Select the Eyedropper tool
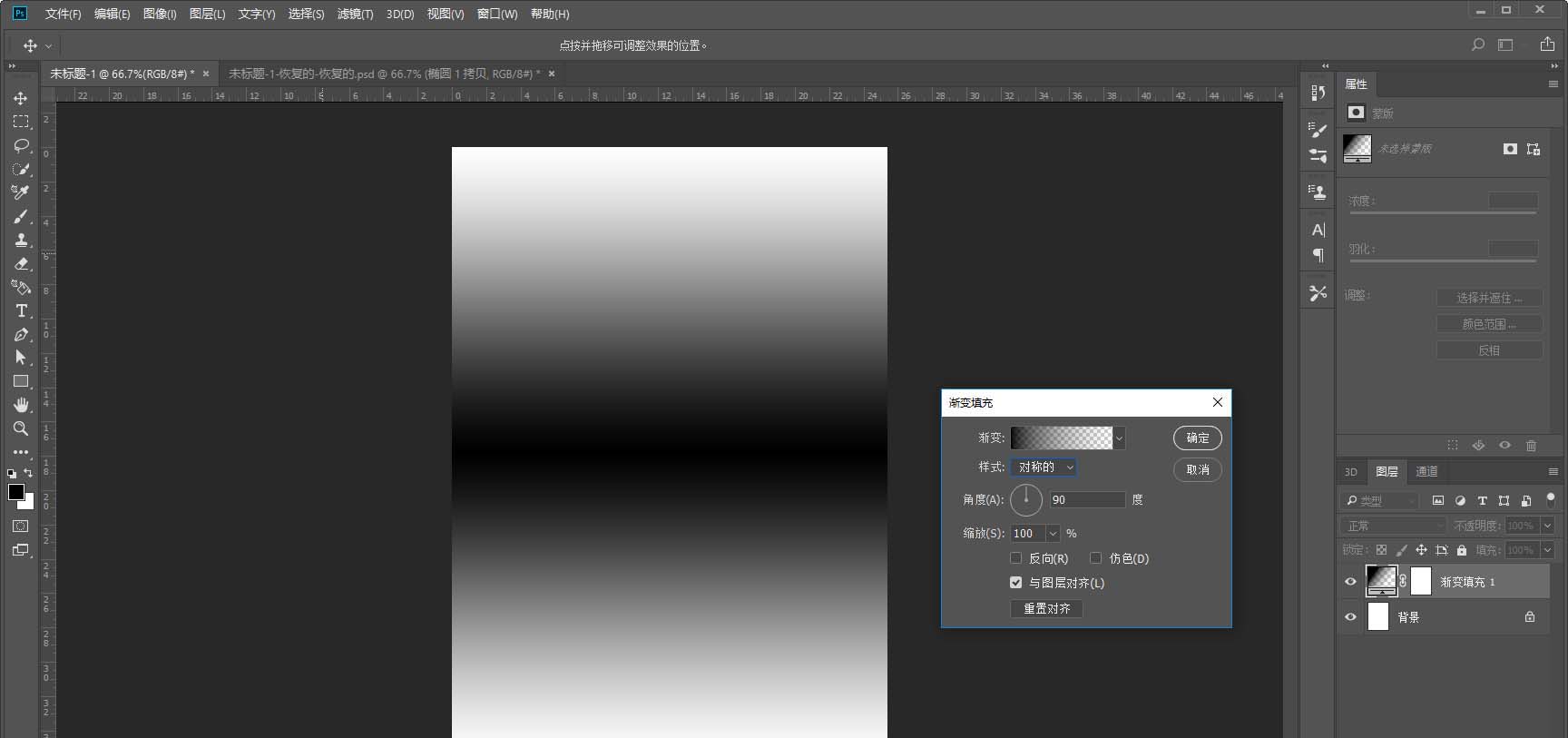 point(21,192)
